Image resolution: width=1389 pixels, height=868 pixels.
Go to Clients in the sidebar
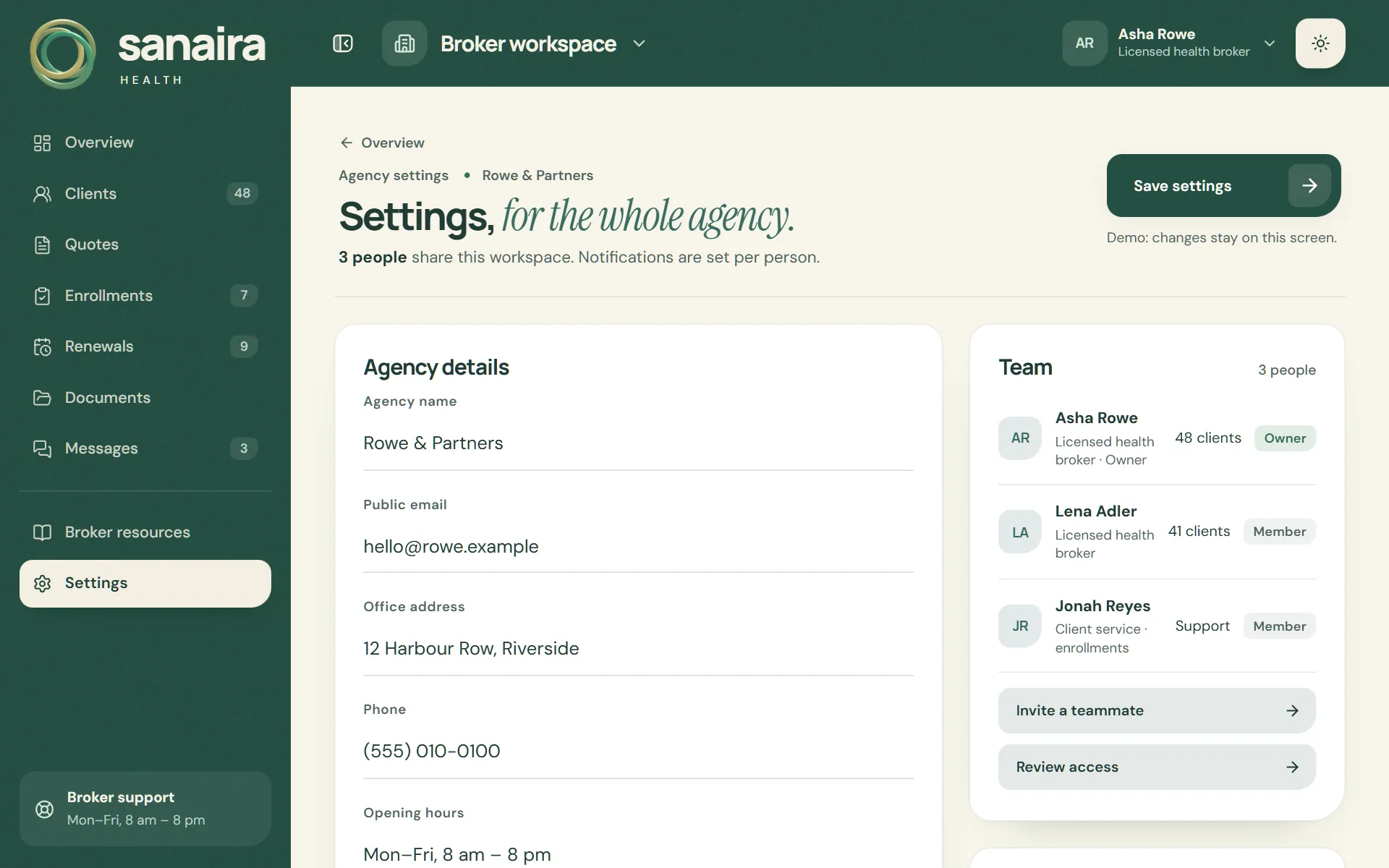(145, 194)
